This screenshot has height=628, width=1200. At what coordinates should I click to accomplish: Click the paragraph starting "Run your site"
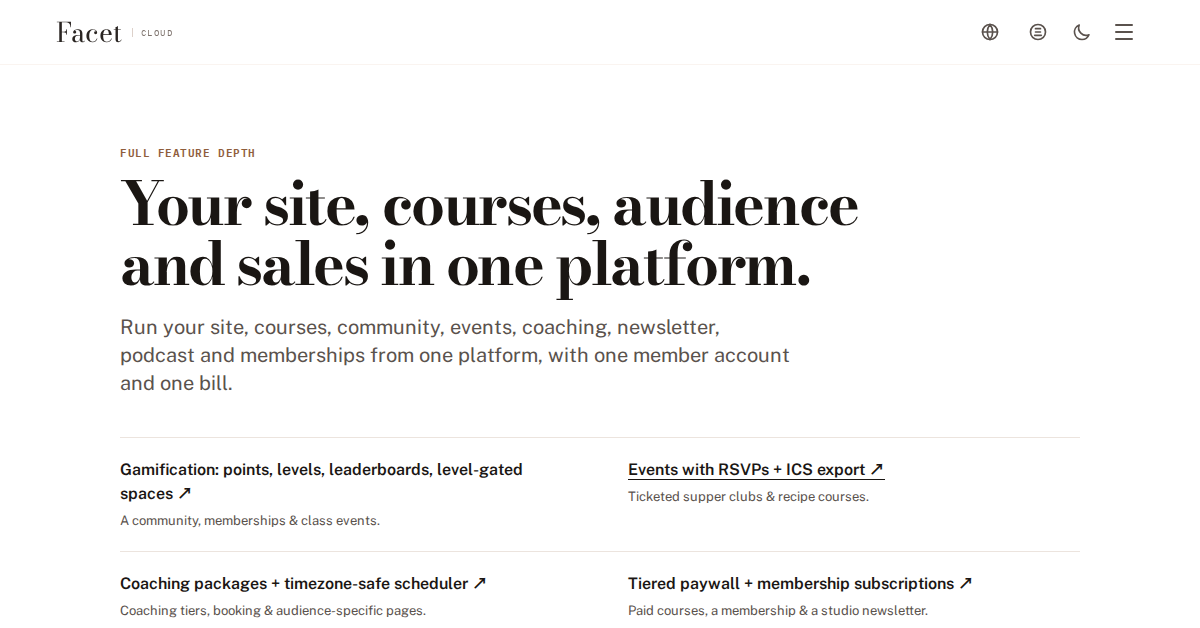pos(455,355)
